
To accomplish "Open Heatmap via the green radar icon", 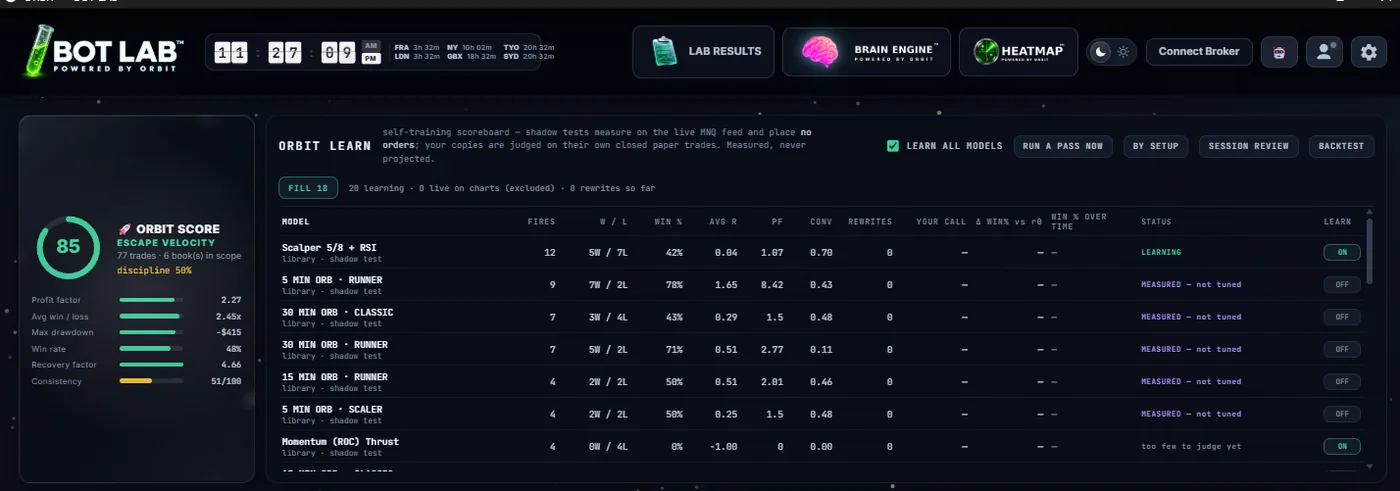I will click(988, 52).
